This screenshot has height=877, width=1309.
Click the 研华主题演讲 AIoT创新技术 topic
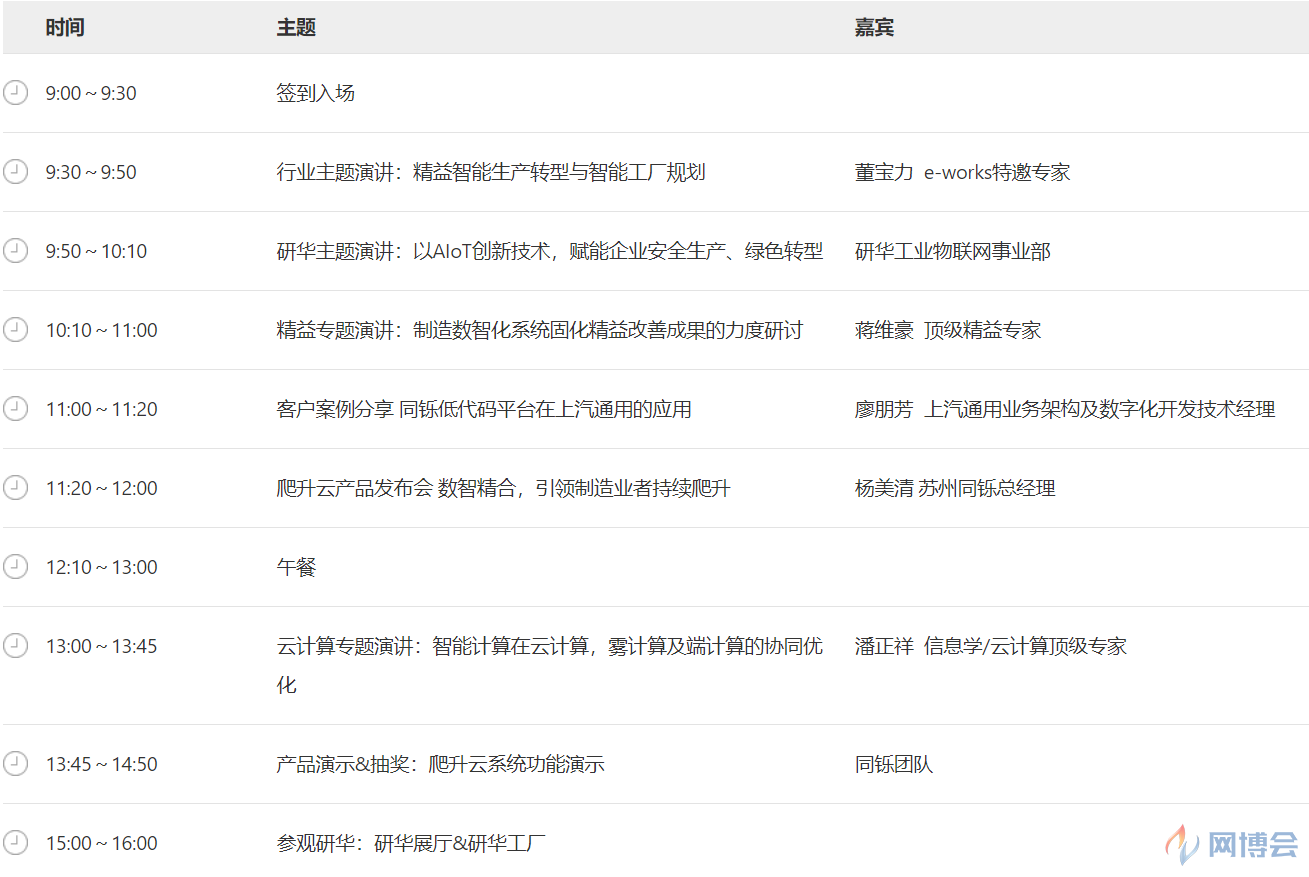coord(550,252)
